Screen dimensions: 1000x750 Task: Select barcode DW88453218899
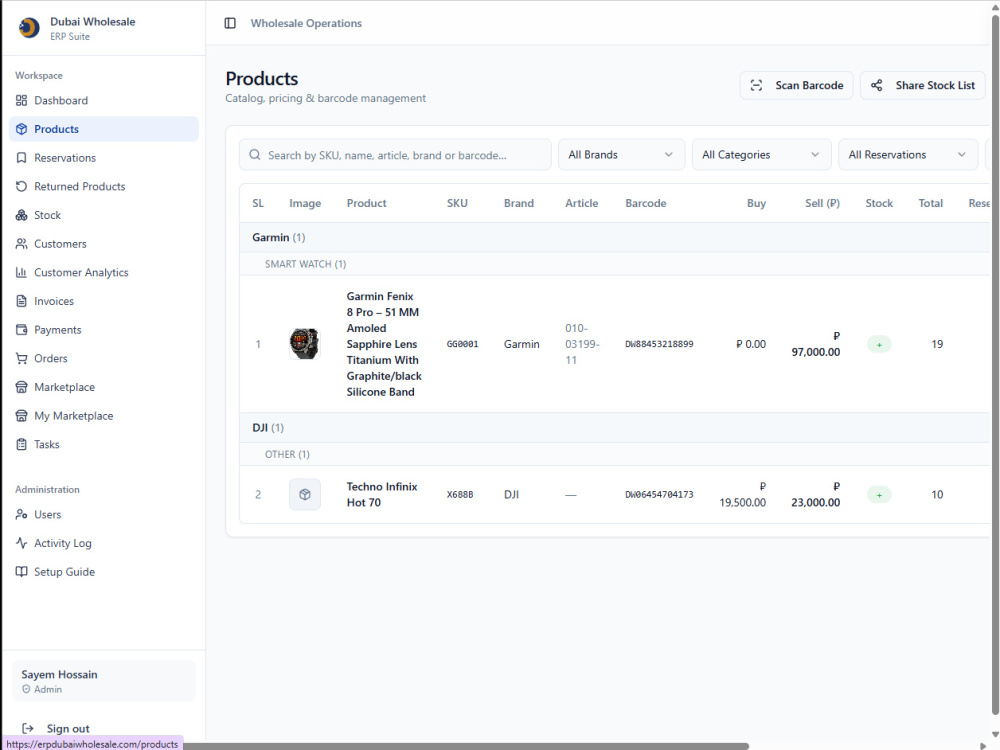click(659, 344)
